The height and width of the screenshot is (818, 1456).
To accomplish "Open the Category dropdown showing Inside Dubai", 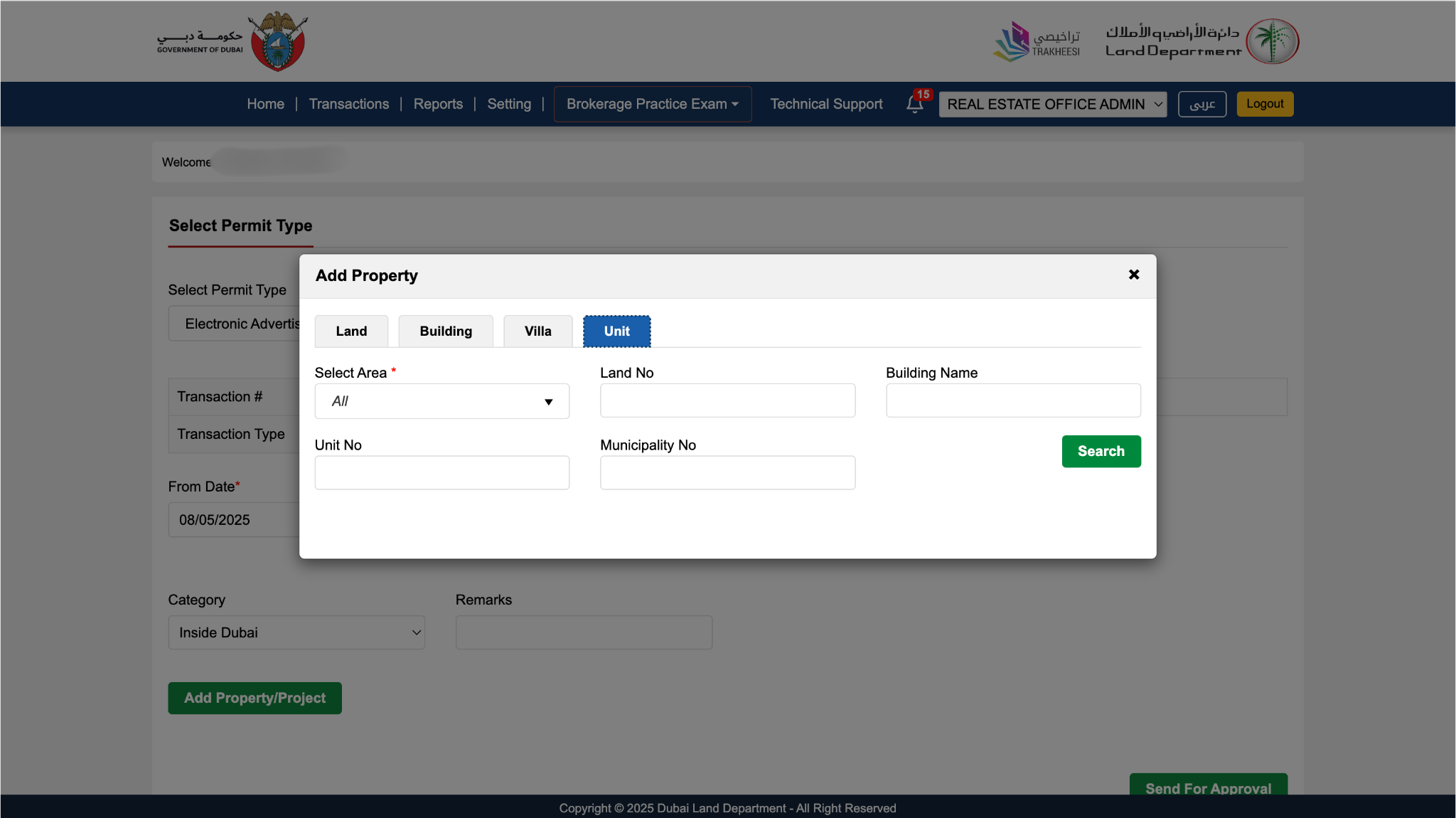I will click(296, 632).
